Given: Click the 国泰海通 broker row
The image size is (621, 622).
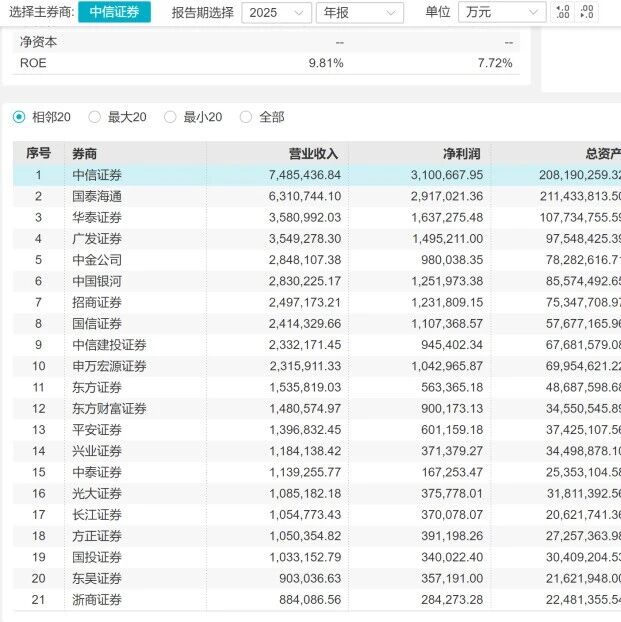Looking at the screenshot, I should pos(317,196).
